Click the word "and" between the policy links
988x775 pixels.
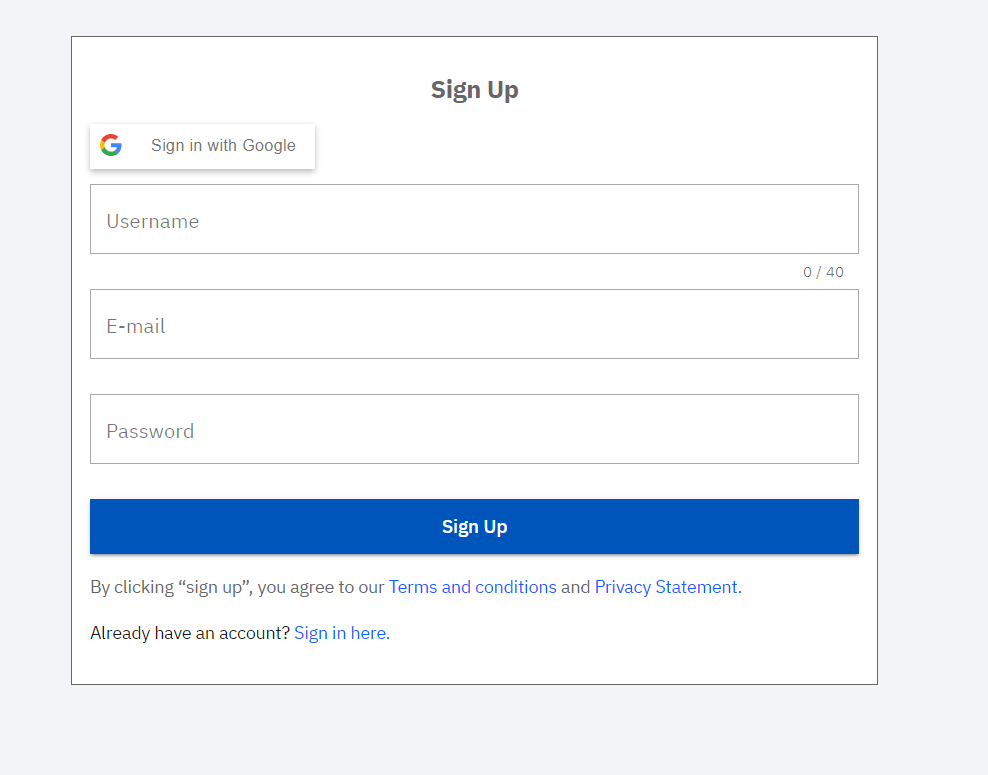575,587
